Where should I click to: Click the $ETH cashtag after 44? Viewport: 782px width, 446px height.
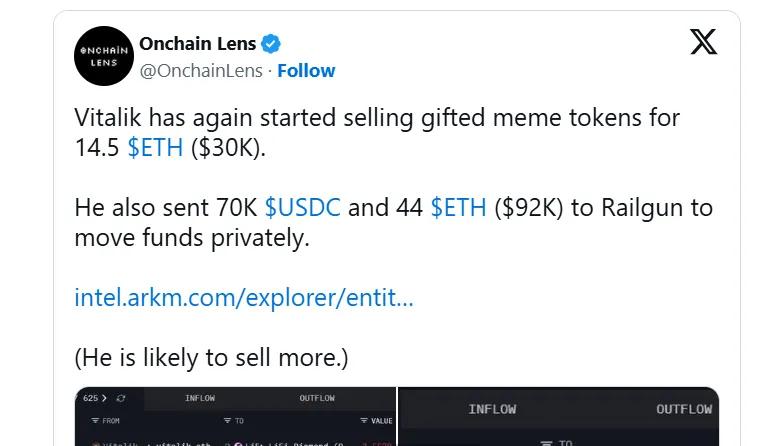[458, 208]
